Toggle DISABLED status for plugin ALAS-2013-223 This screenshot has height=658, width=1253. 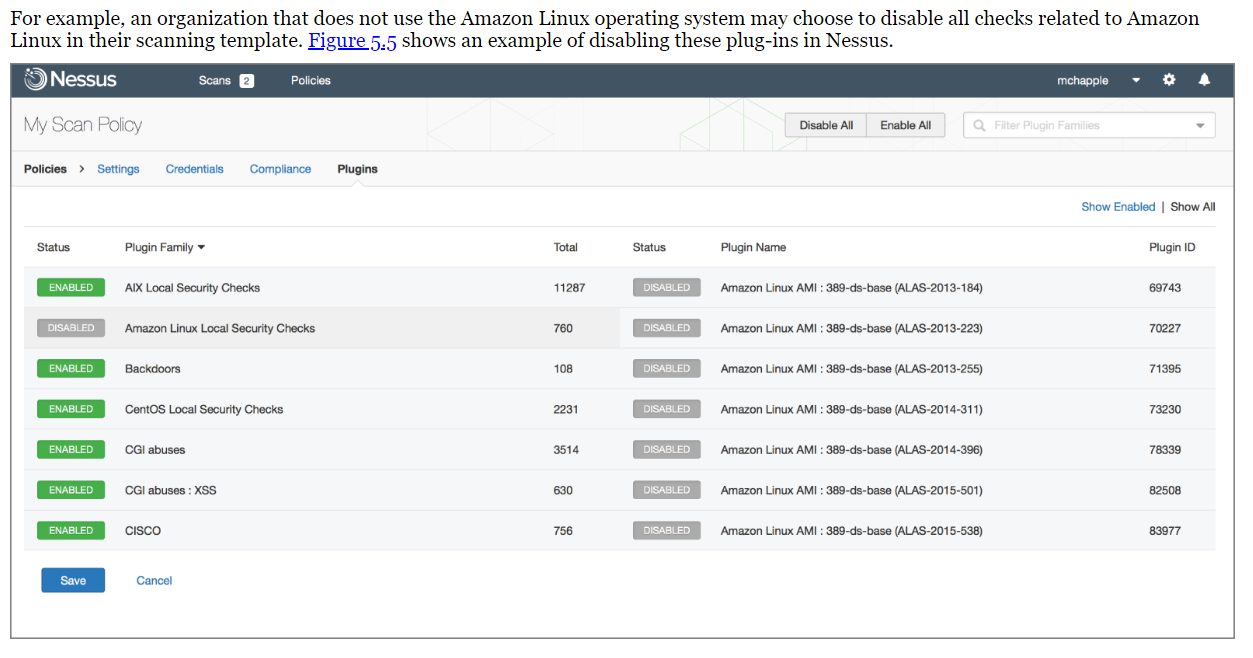667,328
